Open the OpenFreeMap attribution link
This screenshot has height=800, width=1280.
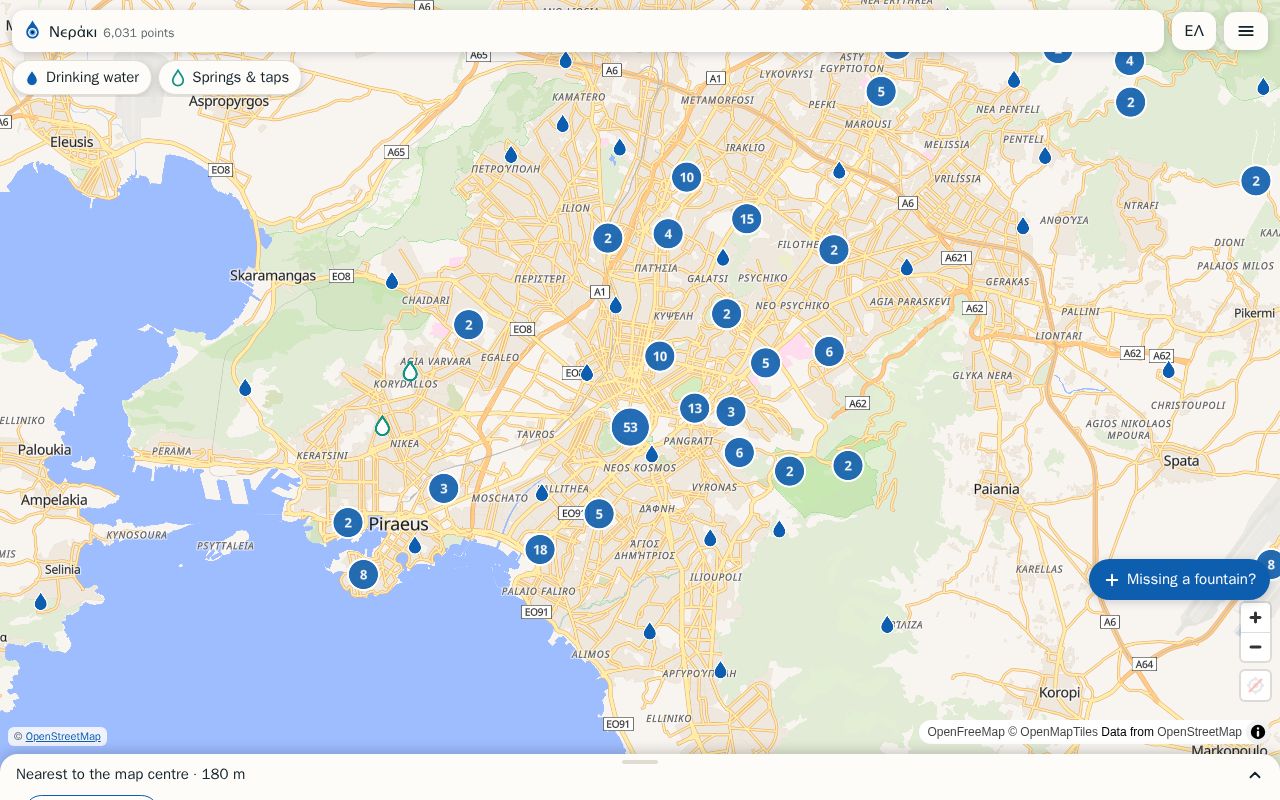click(x=966, y=732)
